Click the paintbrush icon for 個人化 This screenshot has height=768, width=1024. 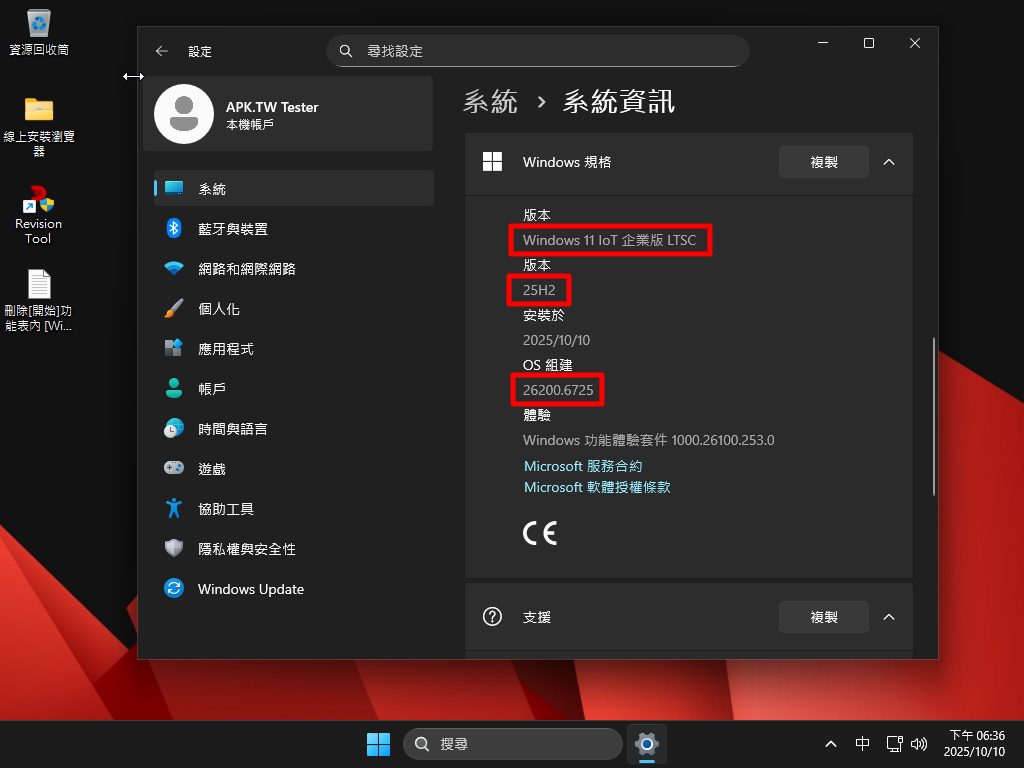(174, 308)
